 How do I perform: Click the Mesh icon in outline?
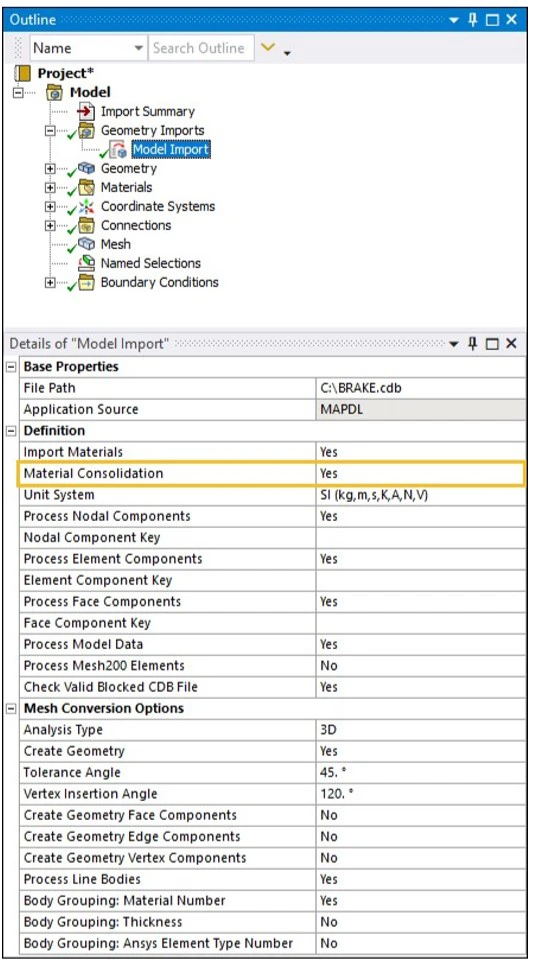point(86,244)
